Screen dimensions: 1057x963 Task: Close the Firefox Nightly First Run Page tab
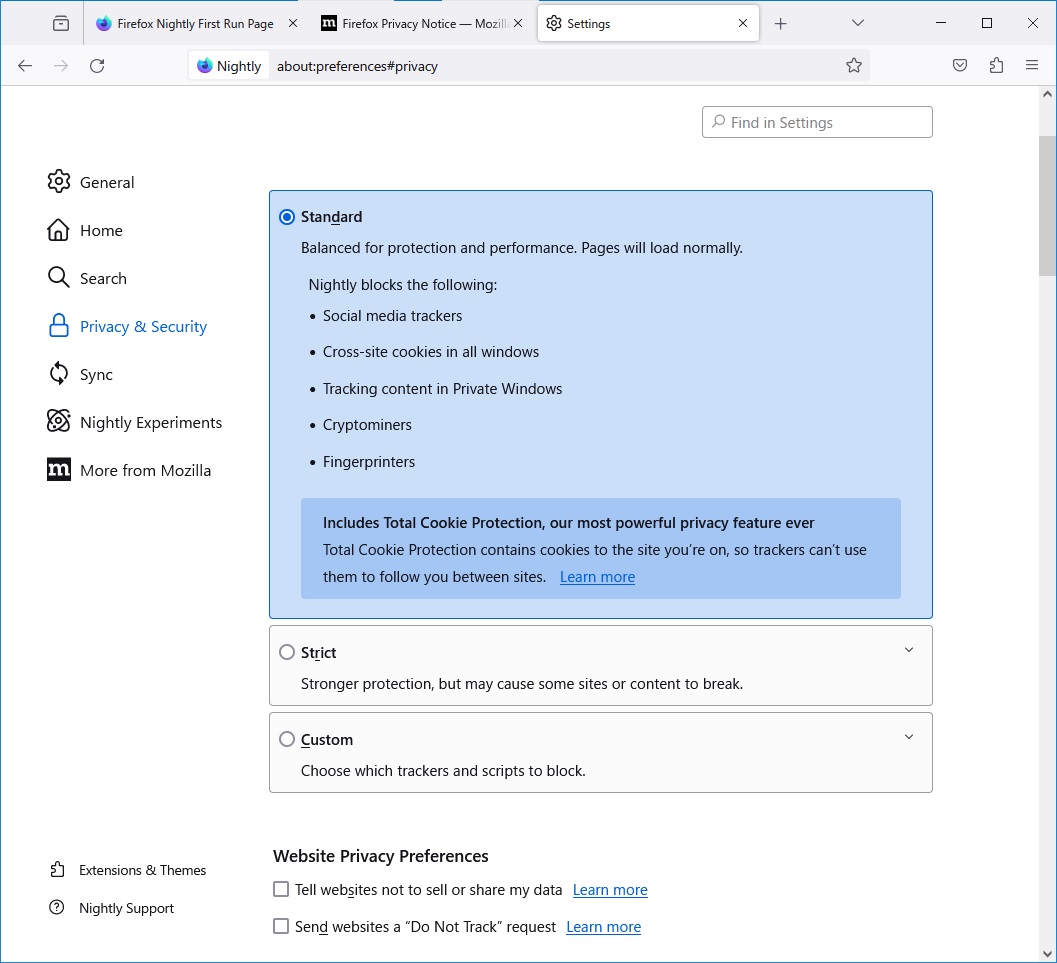tap(293, 23)
